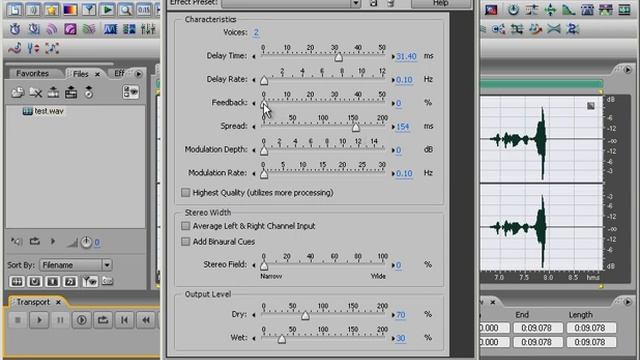Click the Dry output value 70
Image resolution: width=640 pixels, height=360 pixels.
[x=401, y=315]
